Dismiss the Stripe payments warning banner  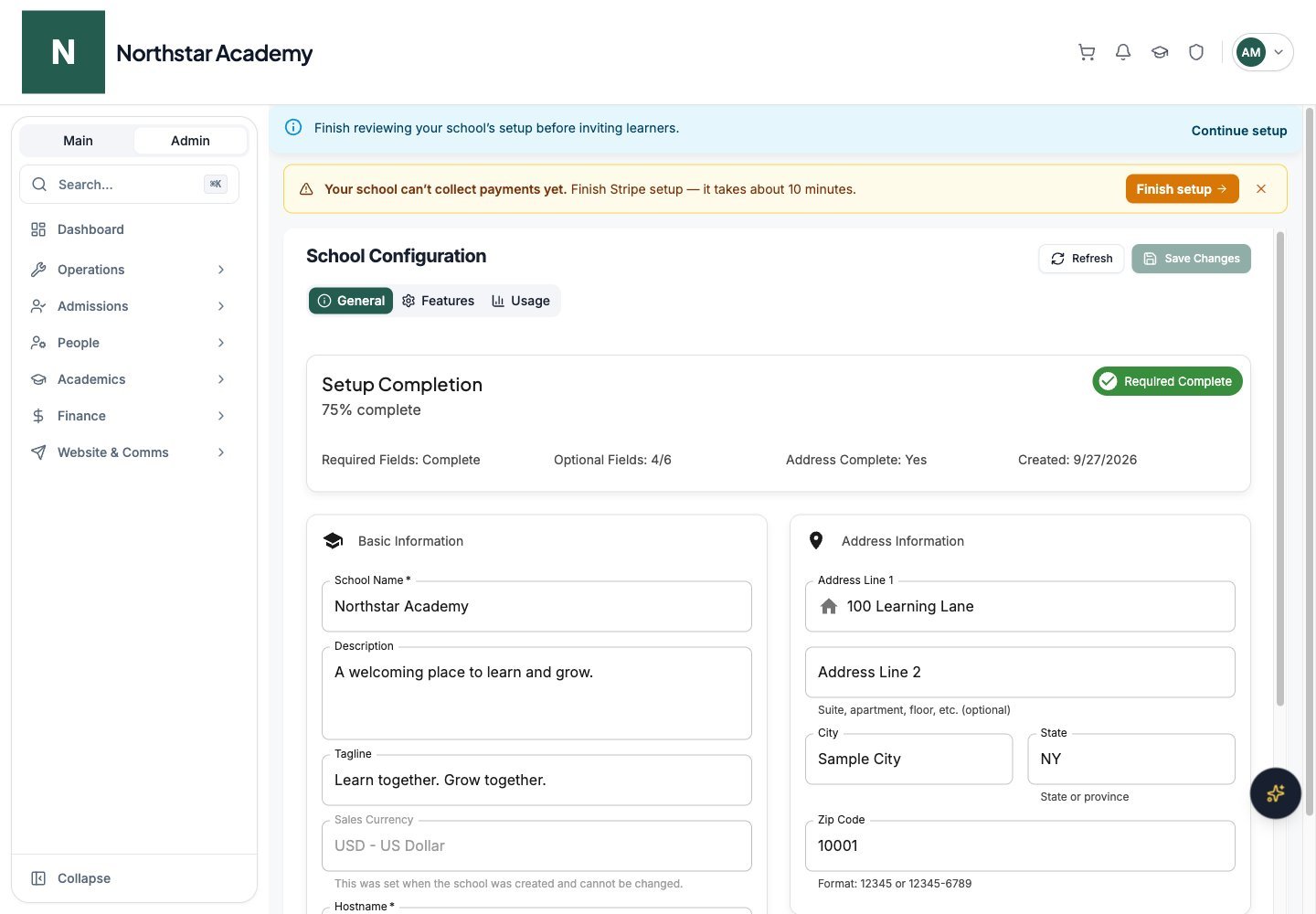(1261, 189)
